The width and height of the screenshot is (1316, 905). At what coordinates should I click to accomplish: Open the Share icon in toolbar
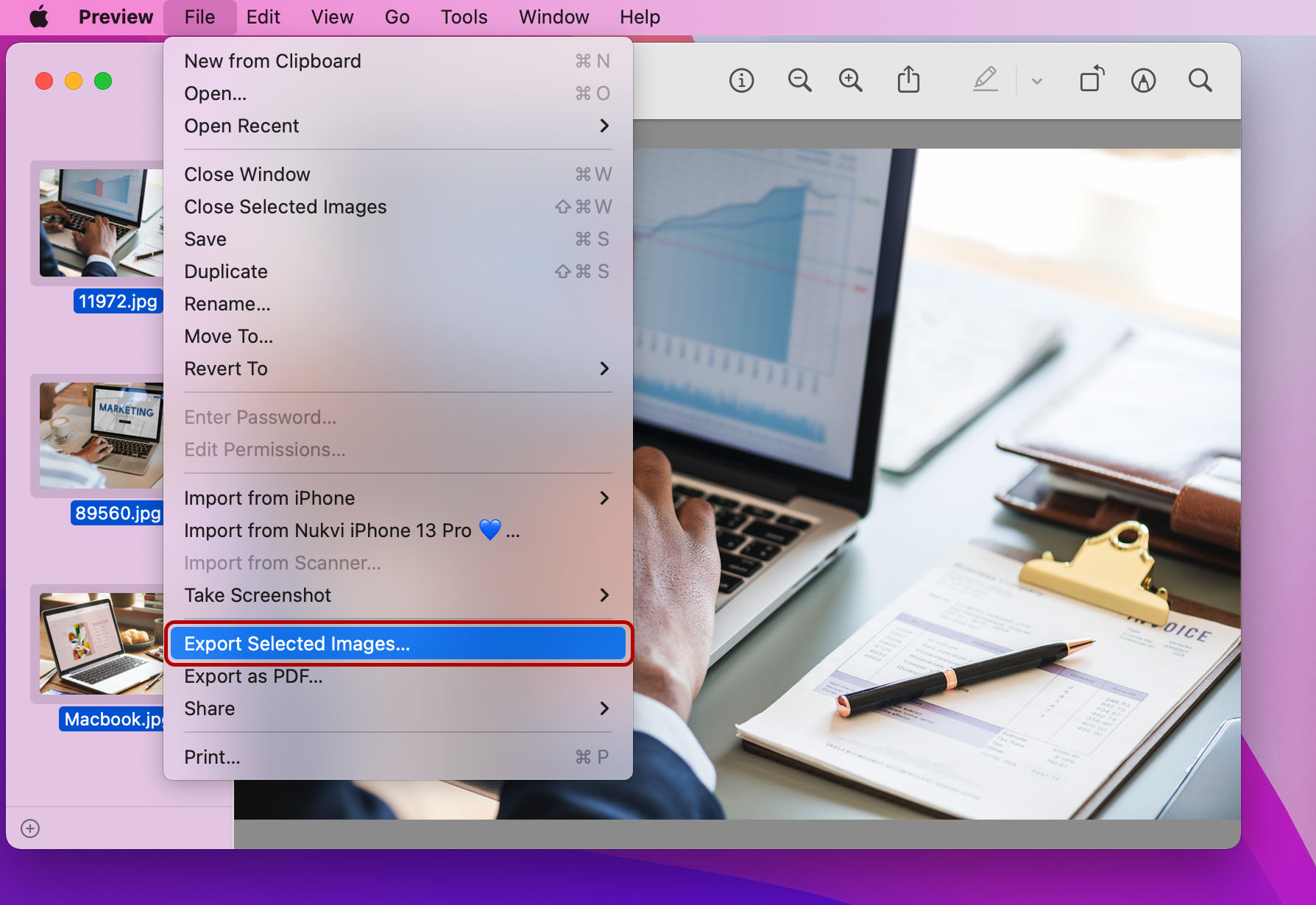pos(909,80)
